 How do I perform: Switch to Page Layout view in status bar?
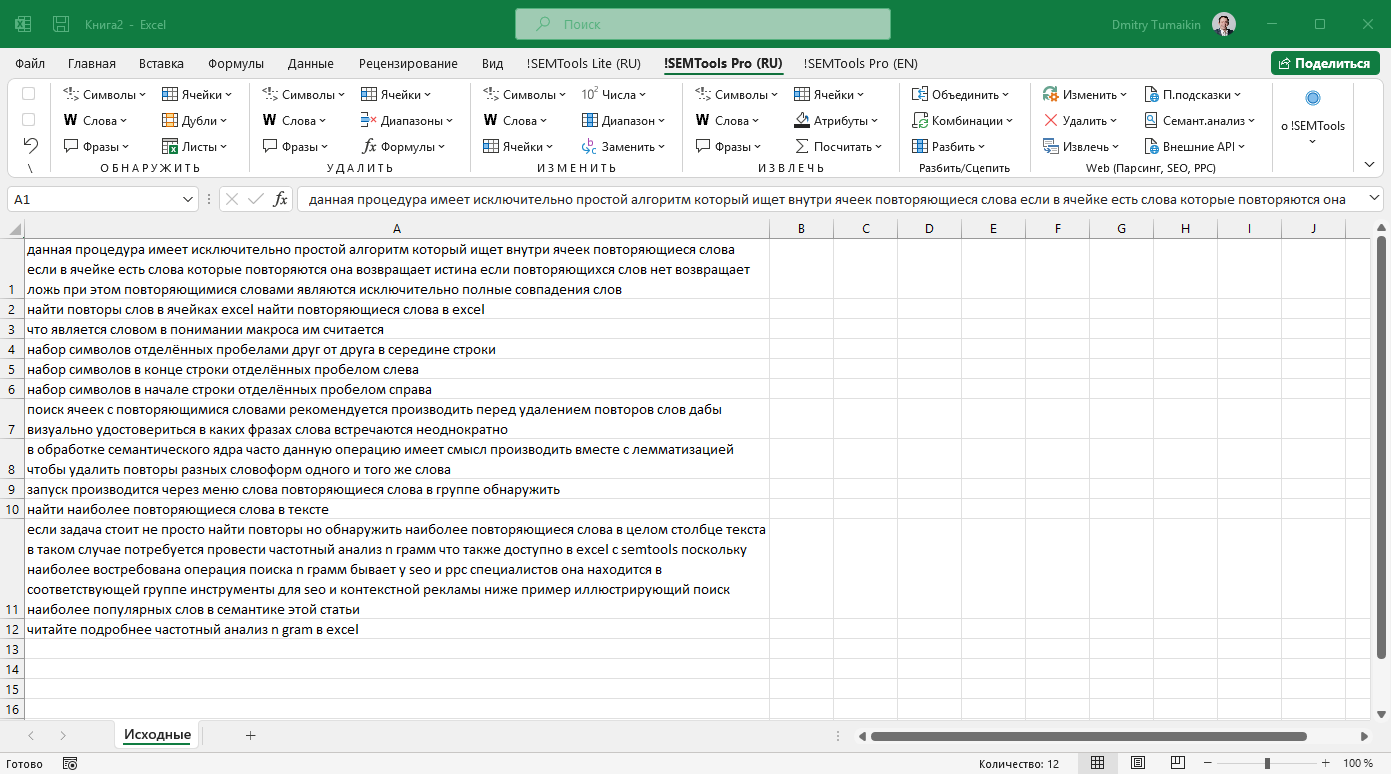tap(1137, 763)
